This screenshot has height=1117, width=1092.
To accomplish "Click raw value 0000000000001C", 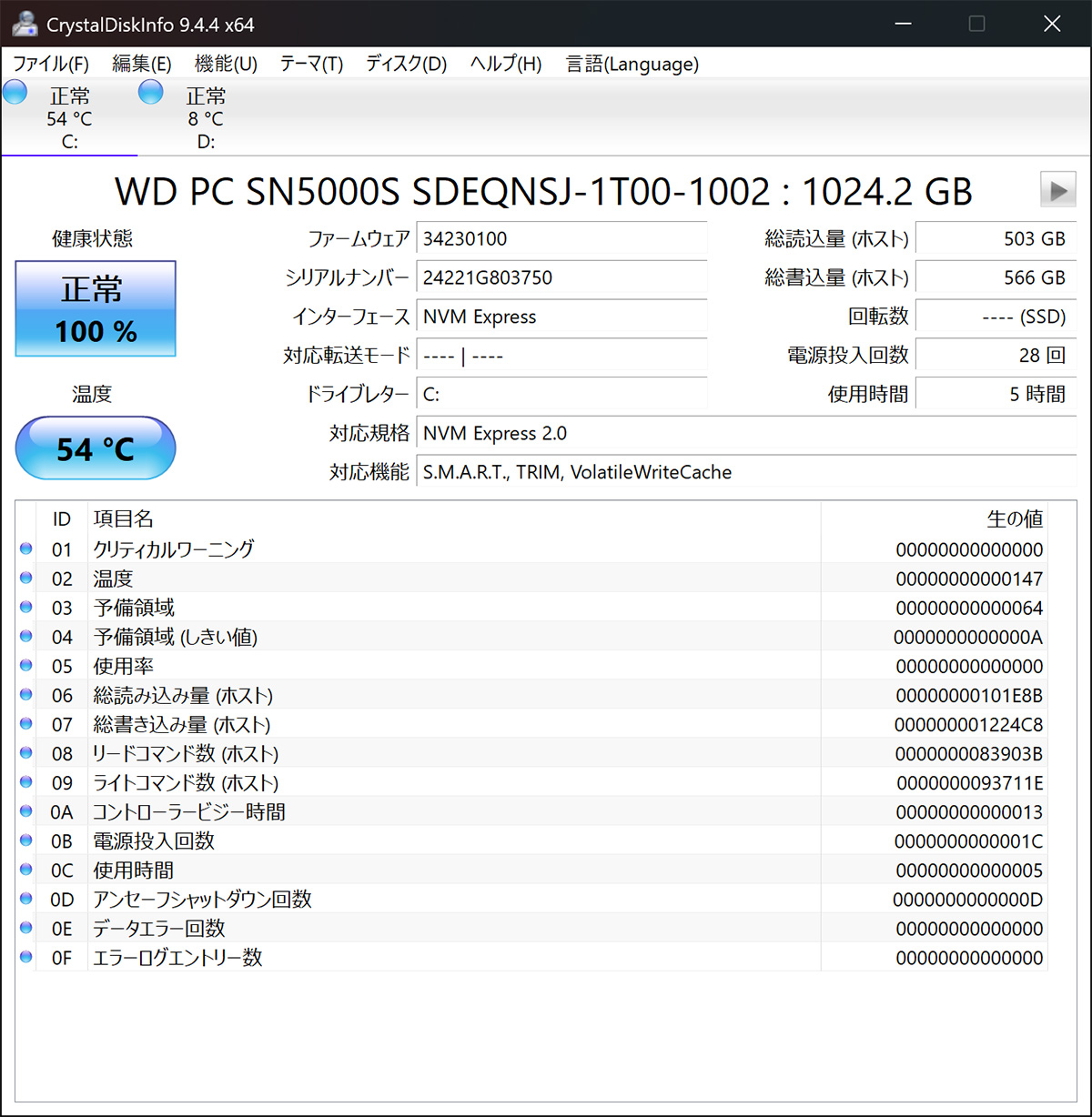I will tap(968, 840).
